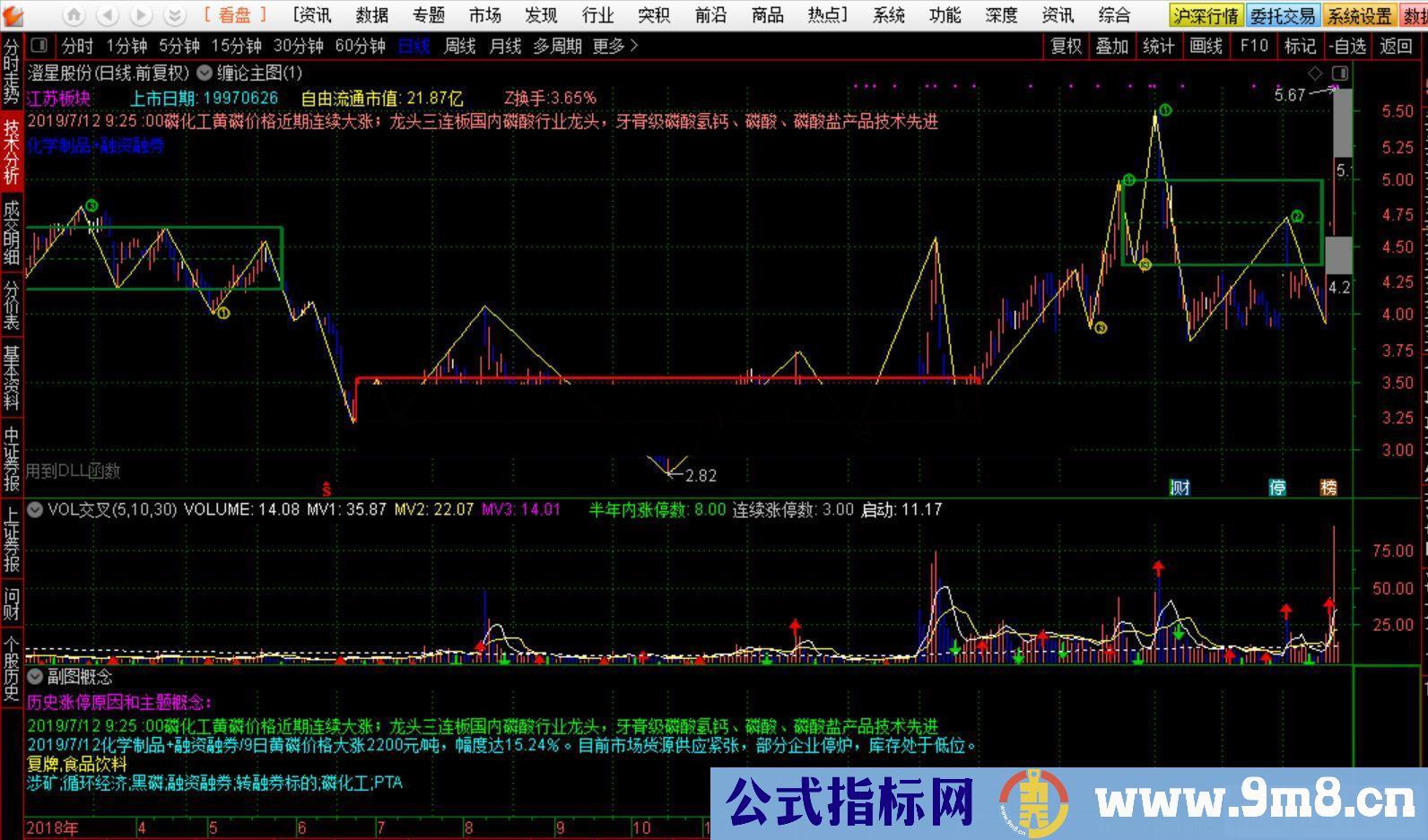Screen dimensions: 1428x840
Task: Click the 榜 marker on the chart
Action: [x=1328, y=488]
